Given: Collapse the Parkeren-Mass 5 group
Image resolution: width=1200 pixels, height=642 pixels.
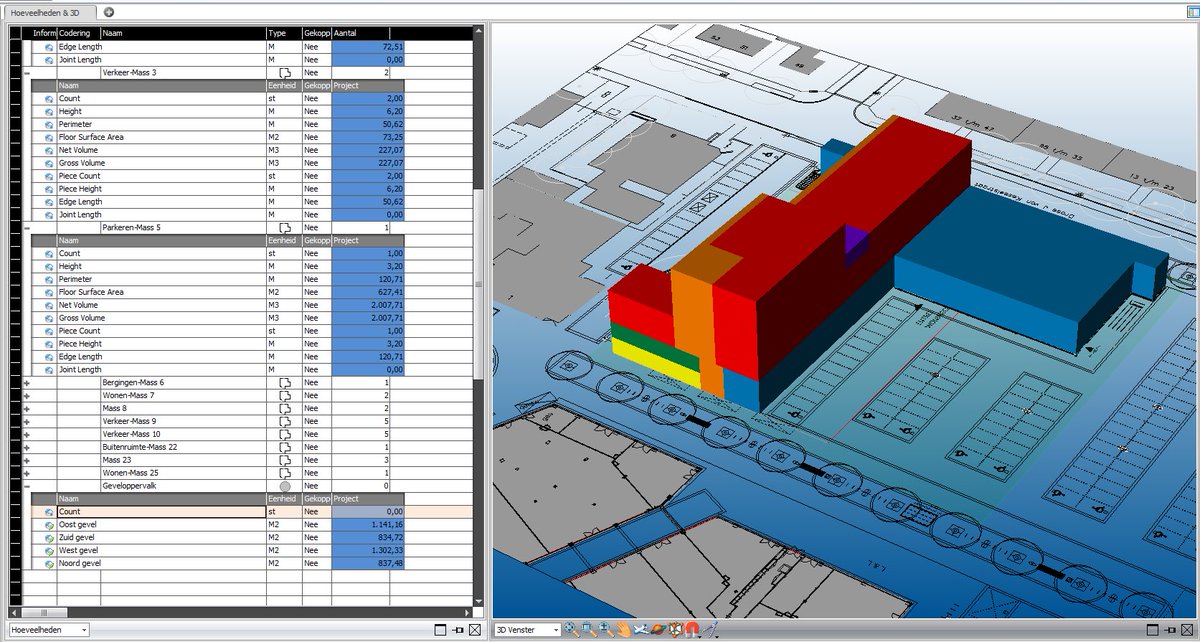Looking at the screenshot, I should [27, 228].
